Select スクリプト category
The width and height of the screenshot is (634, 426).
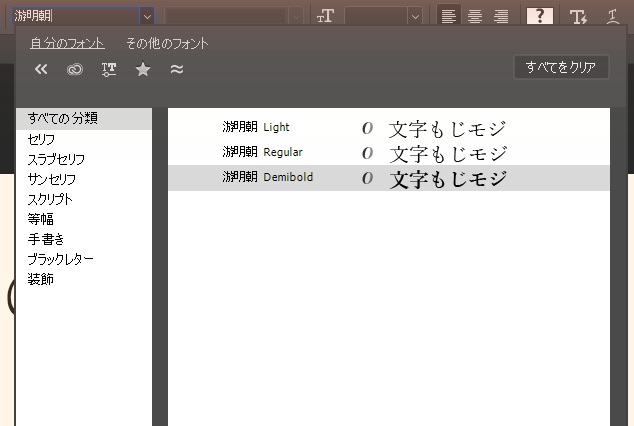(x=84, y=199)
